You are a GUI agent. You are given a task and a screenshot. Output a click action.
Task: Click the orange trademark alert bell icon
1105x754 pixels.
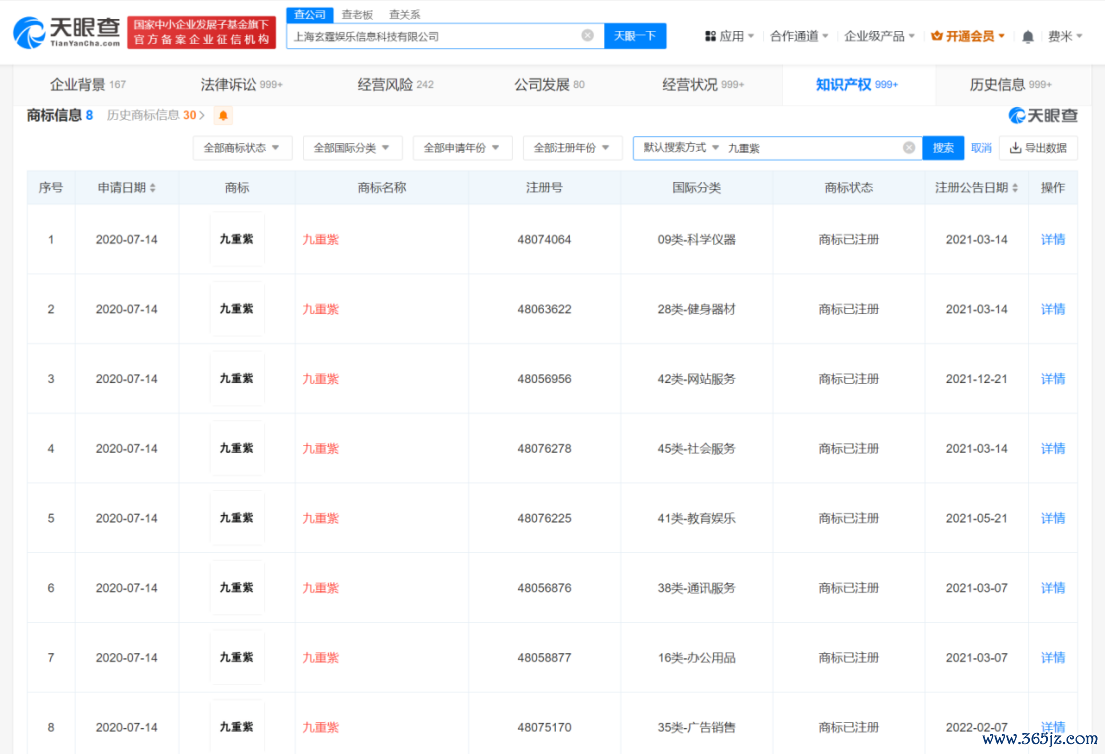click(x=223, y=116)
